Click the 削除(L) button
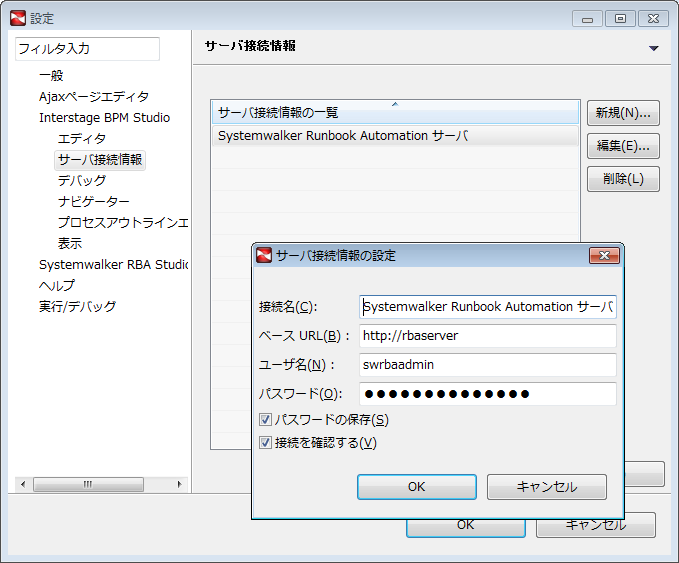Screen dimensions: 679x563 pos(623,179)
